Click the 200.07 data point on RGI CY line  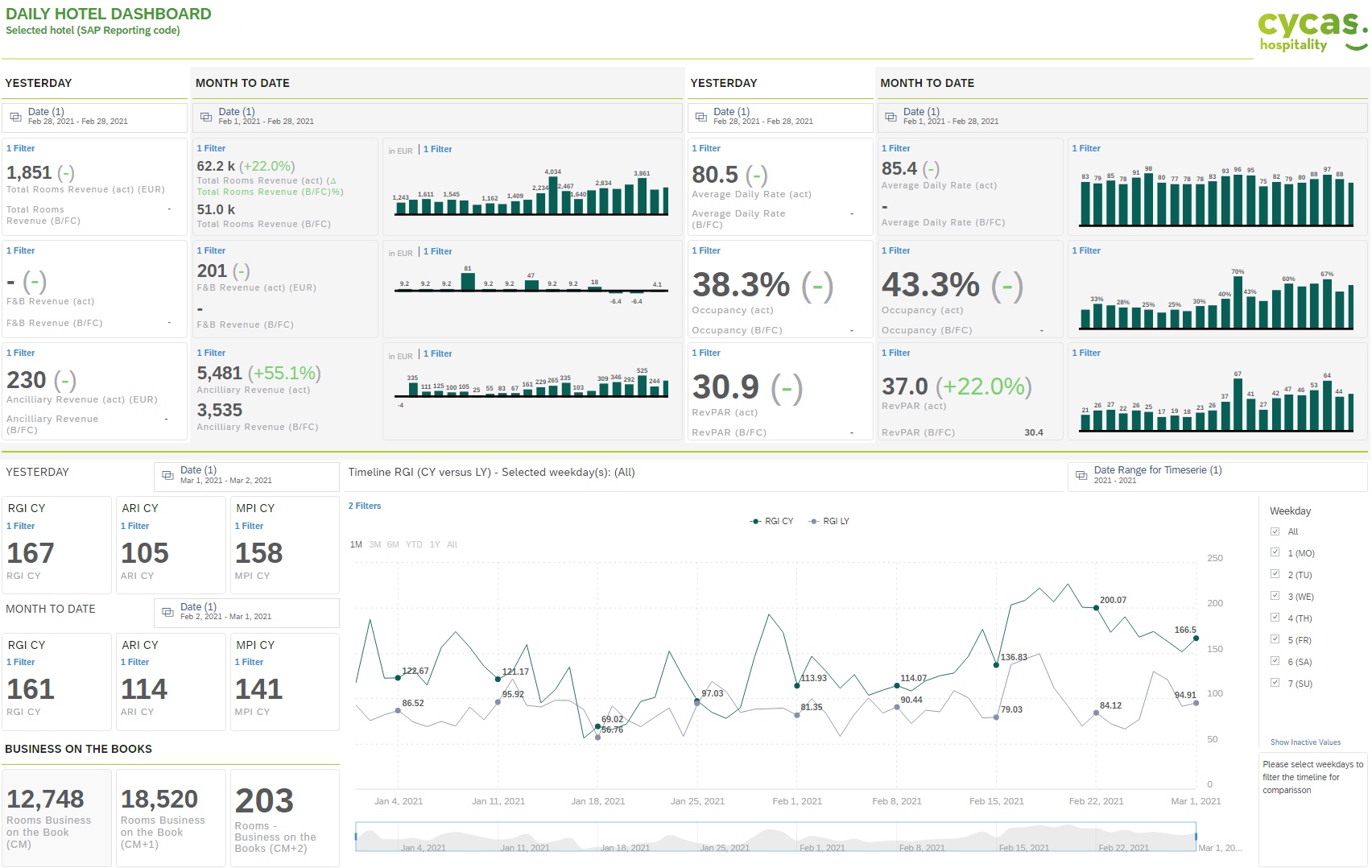point(1096,608)
